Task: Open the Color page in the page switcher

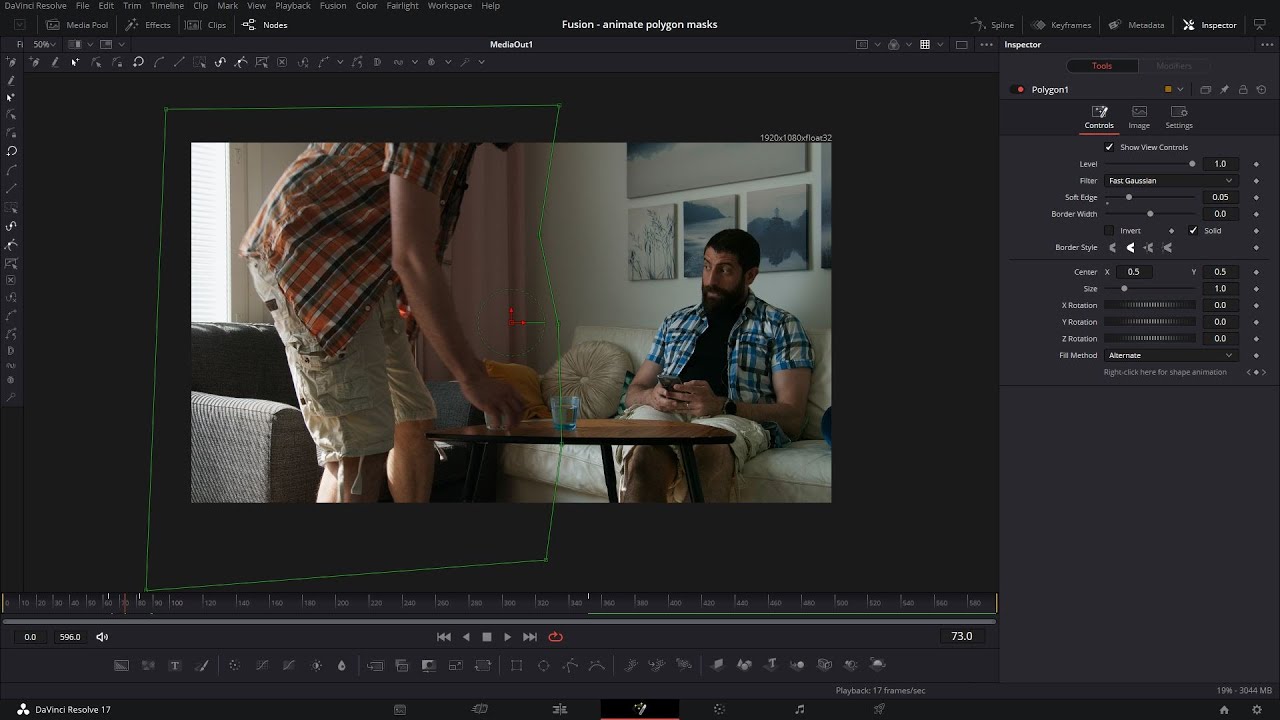Action: [x=719, y=709]
